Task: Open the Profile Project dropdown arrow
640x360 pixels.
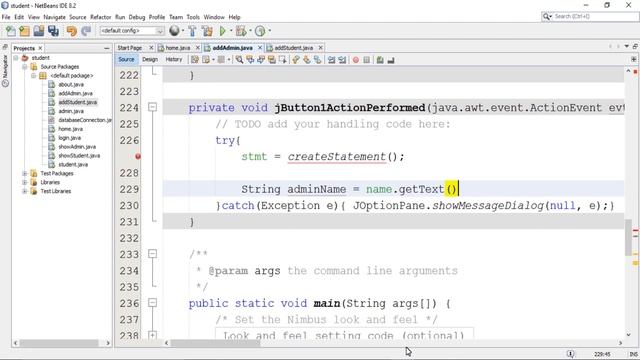Action: (269, 31)
